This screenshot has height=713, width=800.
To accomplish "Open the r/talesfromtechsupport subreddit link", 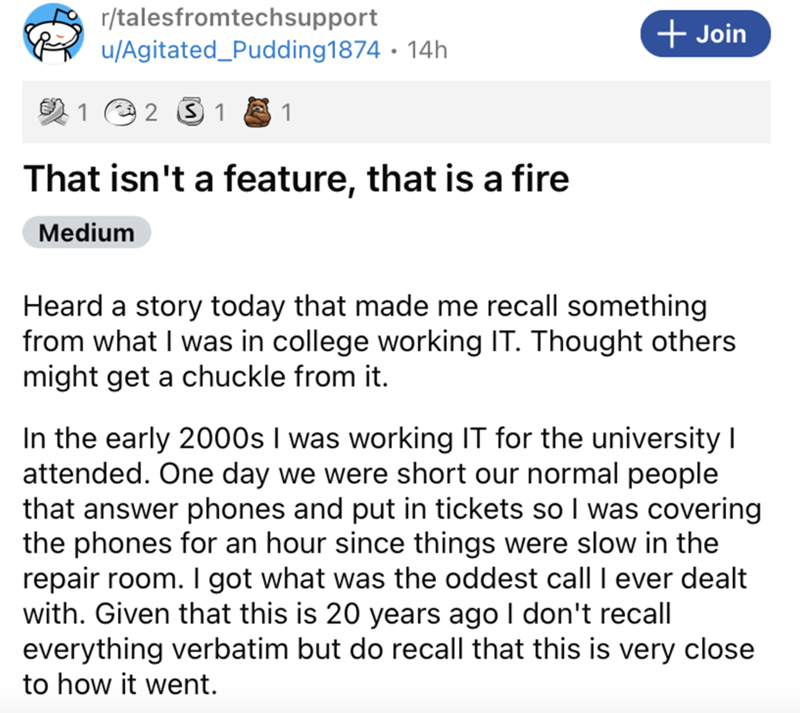I will pos(240,18).
